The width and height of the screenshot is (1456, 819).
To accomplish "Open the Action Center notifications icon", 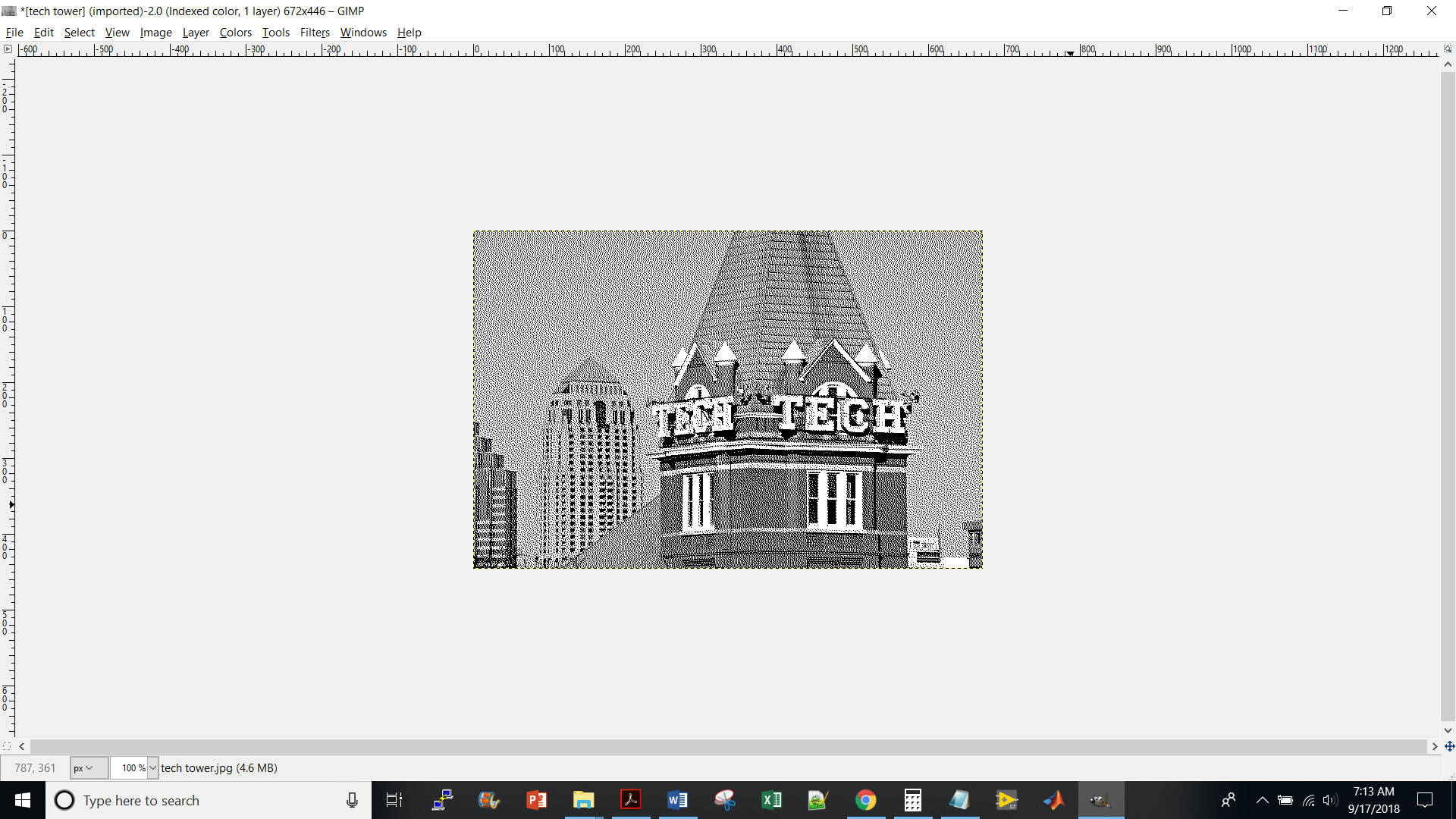I will 1425,800.
